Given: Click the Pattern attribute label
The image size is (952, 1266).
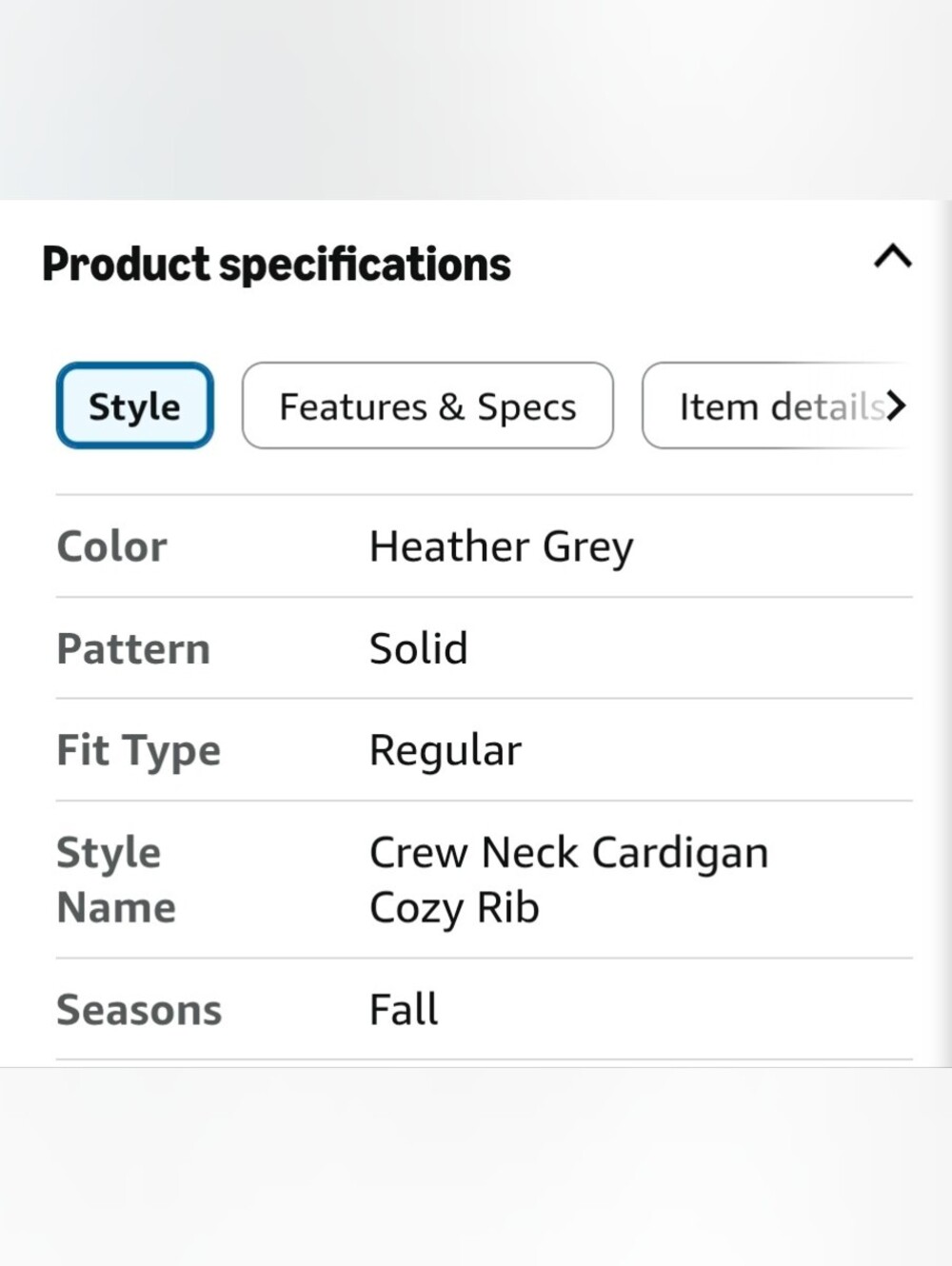Looking at the screenshot, I should point(133,649).
